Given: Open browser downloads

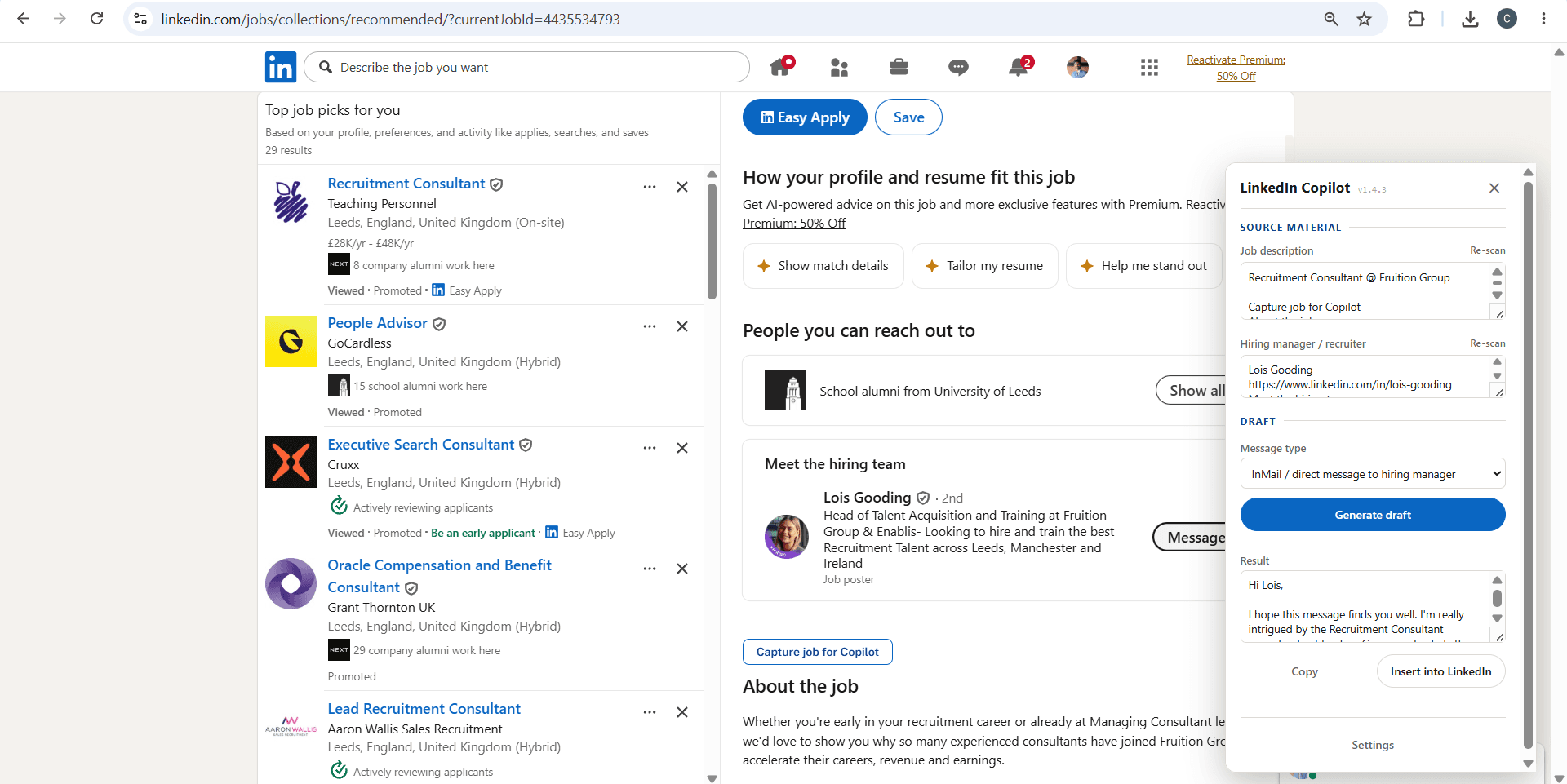Looking at the screenshot, I should point(1470,19).
